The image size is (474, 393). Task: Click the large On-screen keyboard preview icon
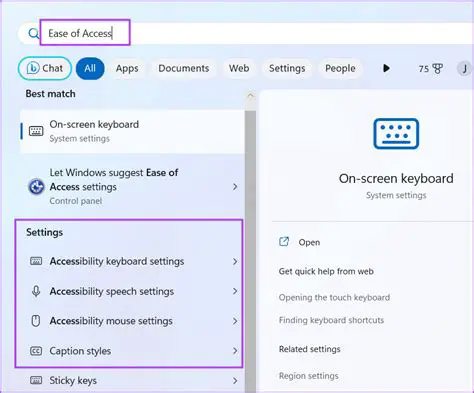click(396, 133)
